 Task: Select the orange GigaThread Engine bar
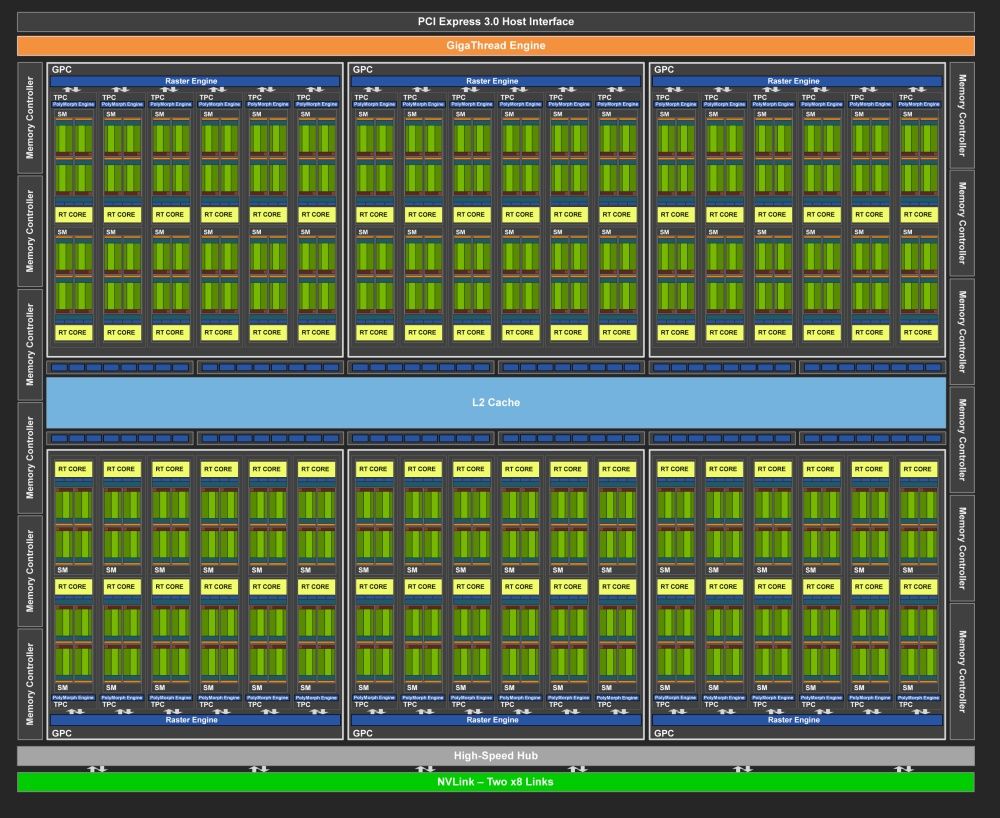tap(496, 46)
